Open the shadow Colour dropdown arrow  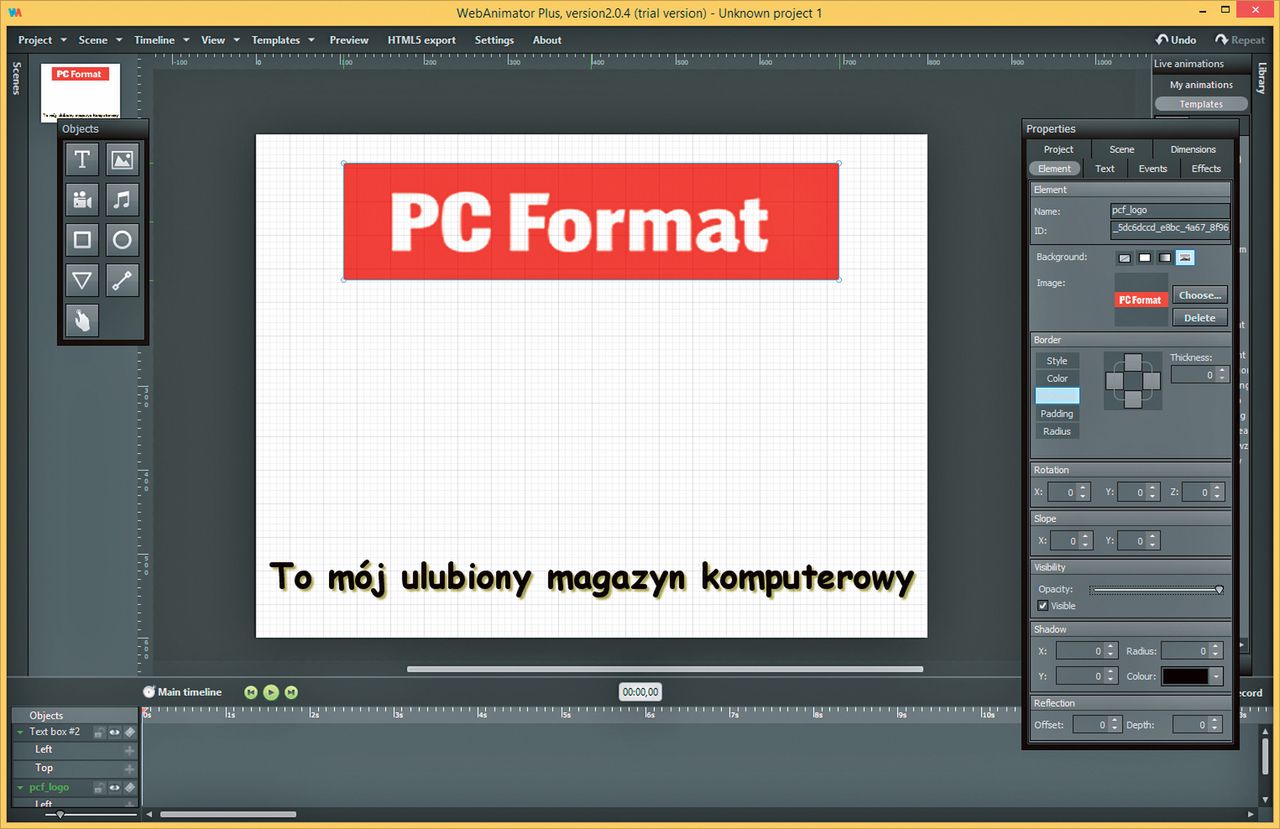click(x=1216, y=677)
